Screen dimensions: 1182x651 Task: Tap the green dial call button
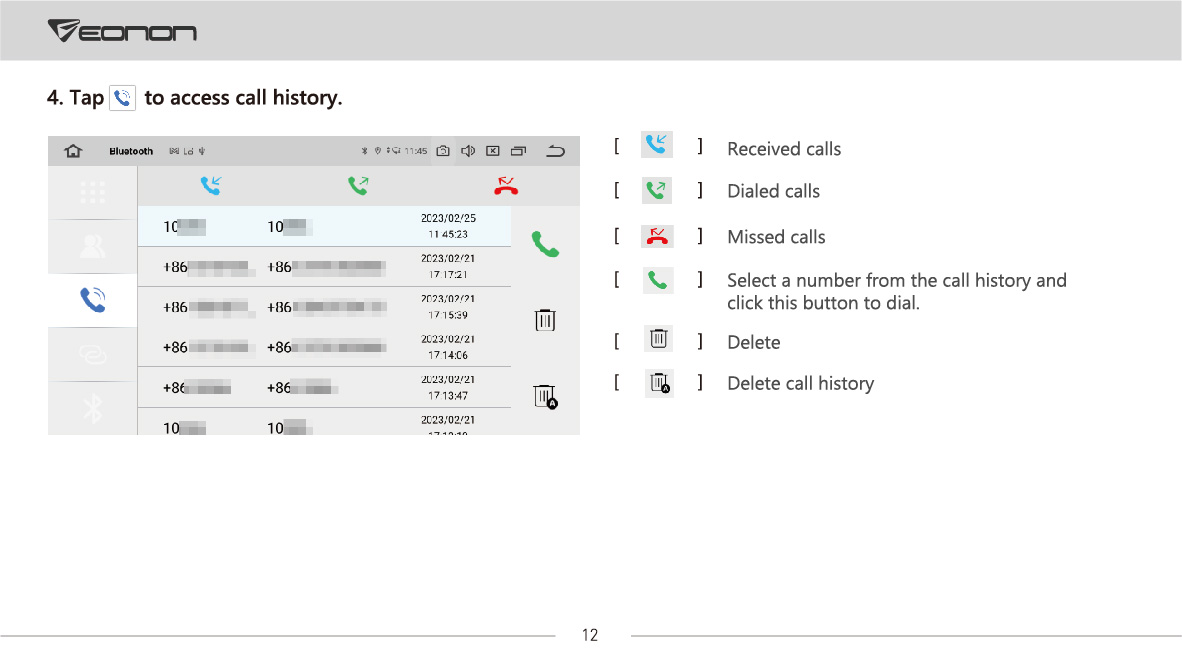click(x=545, y=244)
